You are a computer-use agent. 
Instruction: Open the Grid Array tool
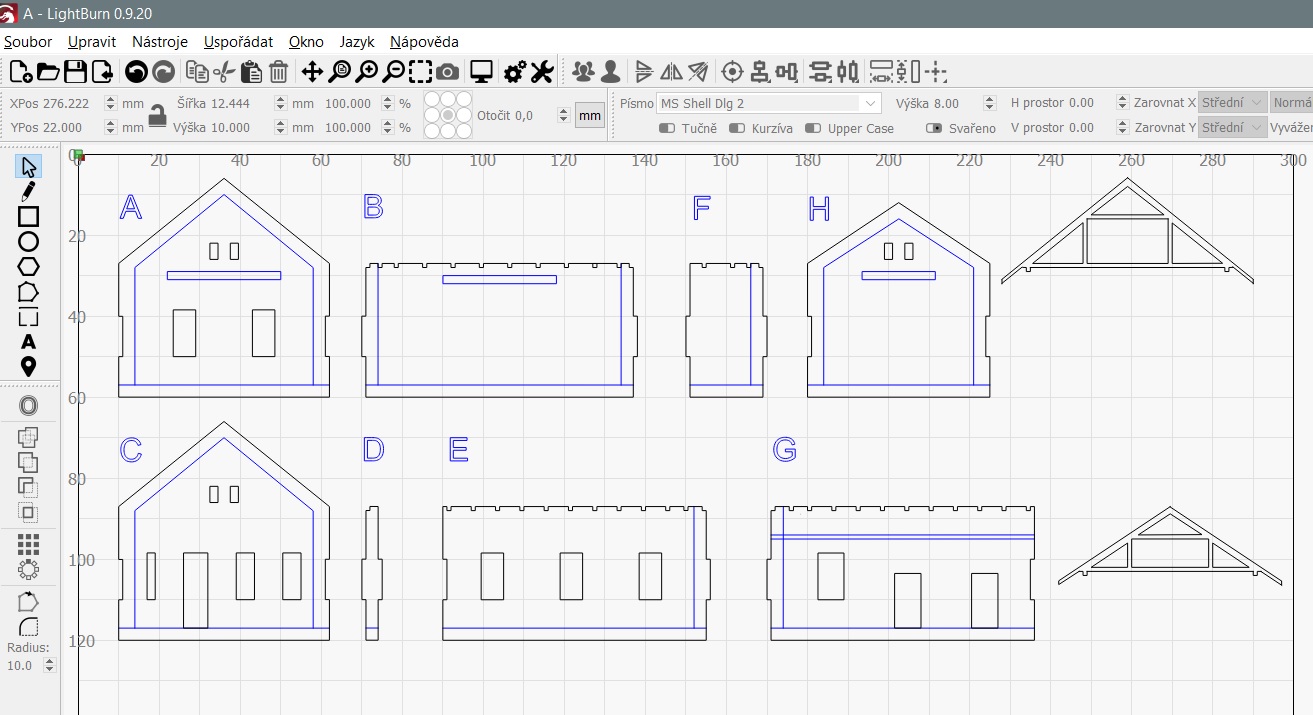28,543
